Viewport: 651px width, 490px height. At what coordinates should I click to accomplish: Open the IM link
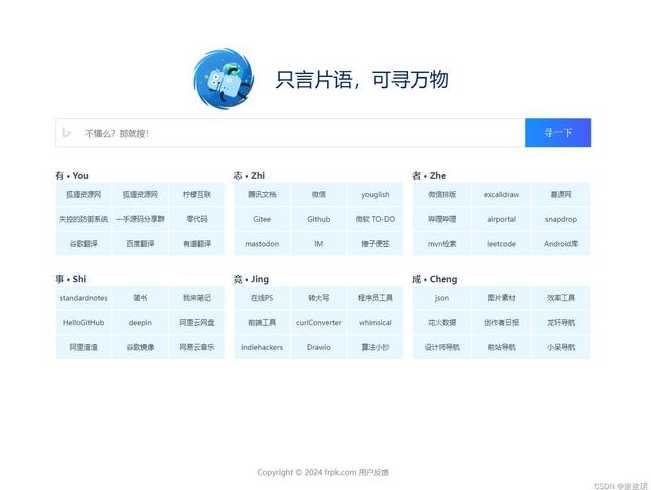point(318,243)
